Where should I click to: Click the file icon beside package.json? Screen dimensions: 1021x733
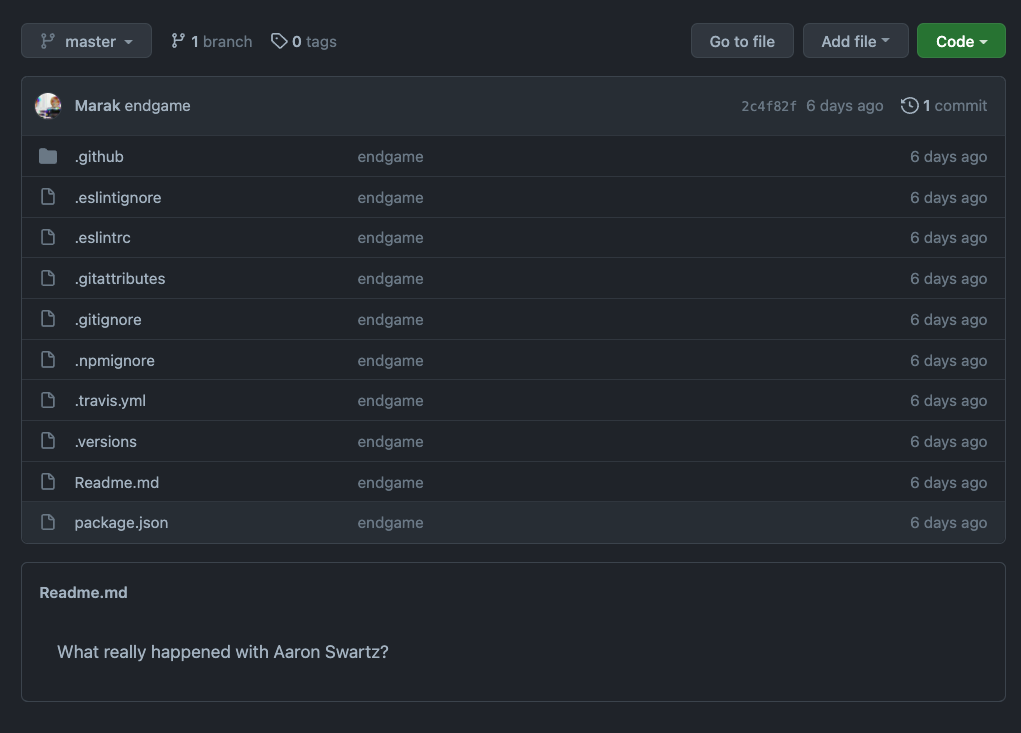[x=48, y=522]
